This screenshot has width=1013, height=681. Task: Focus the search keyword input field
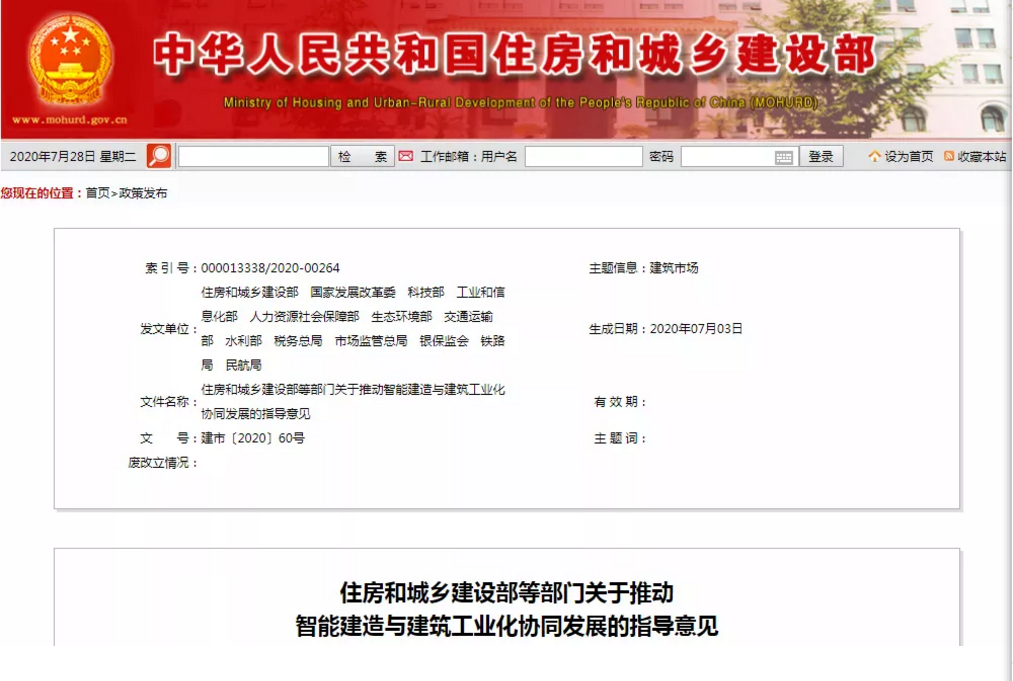pyautogui.click(x=253, y=157)
